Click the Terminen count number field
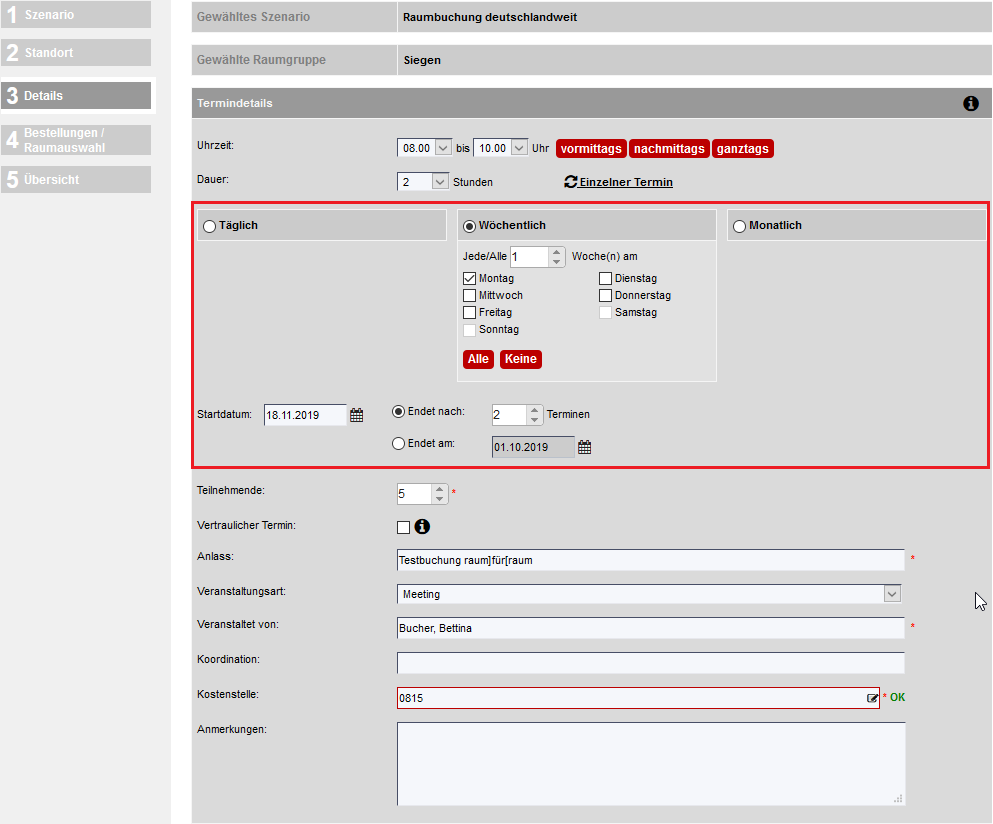 pyautogui.click(x=509, y=415)
